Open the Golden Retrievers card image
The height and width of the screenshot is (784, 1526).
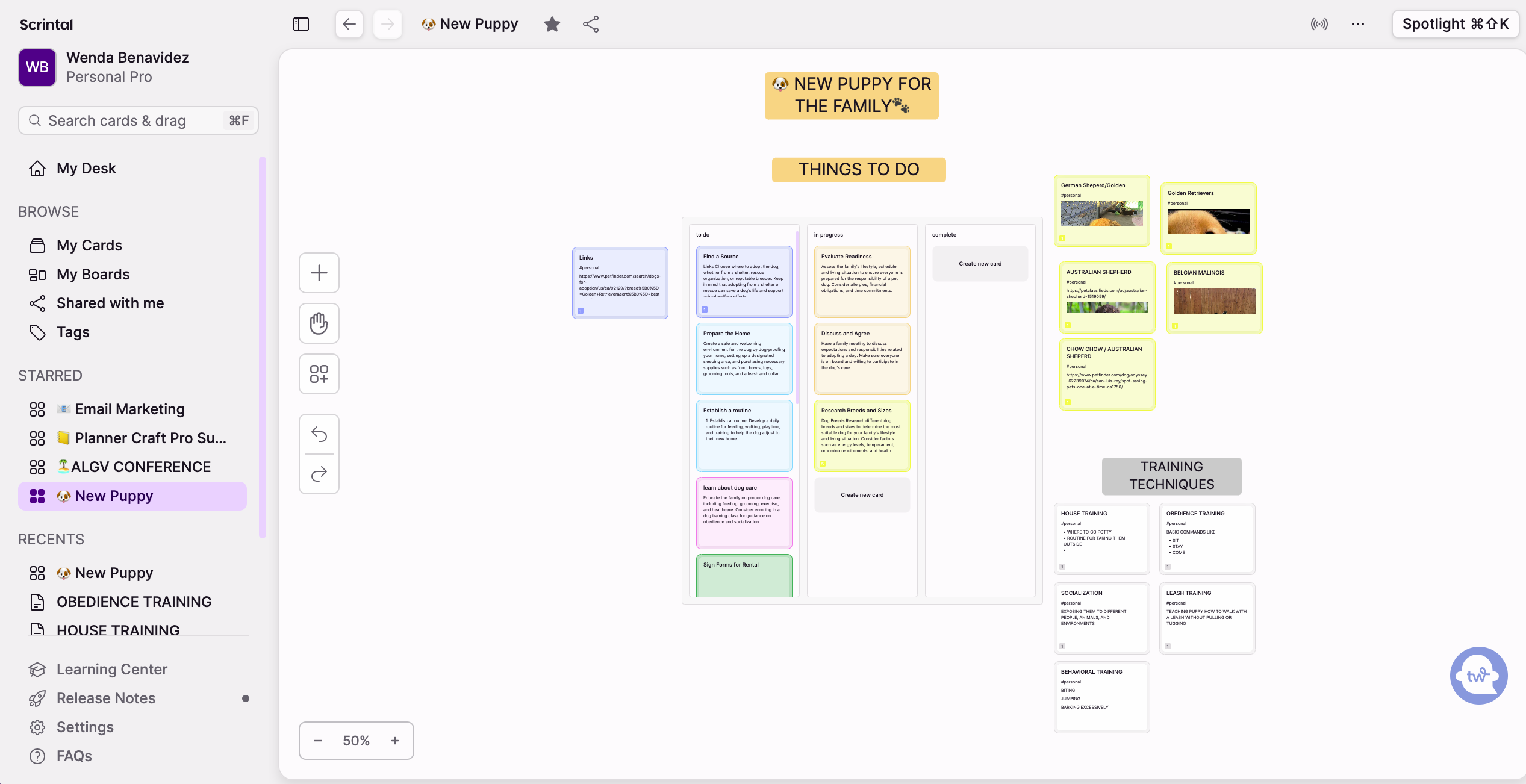coord(1208,222)
